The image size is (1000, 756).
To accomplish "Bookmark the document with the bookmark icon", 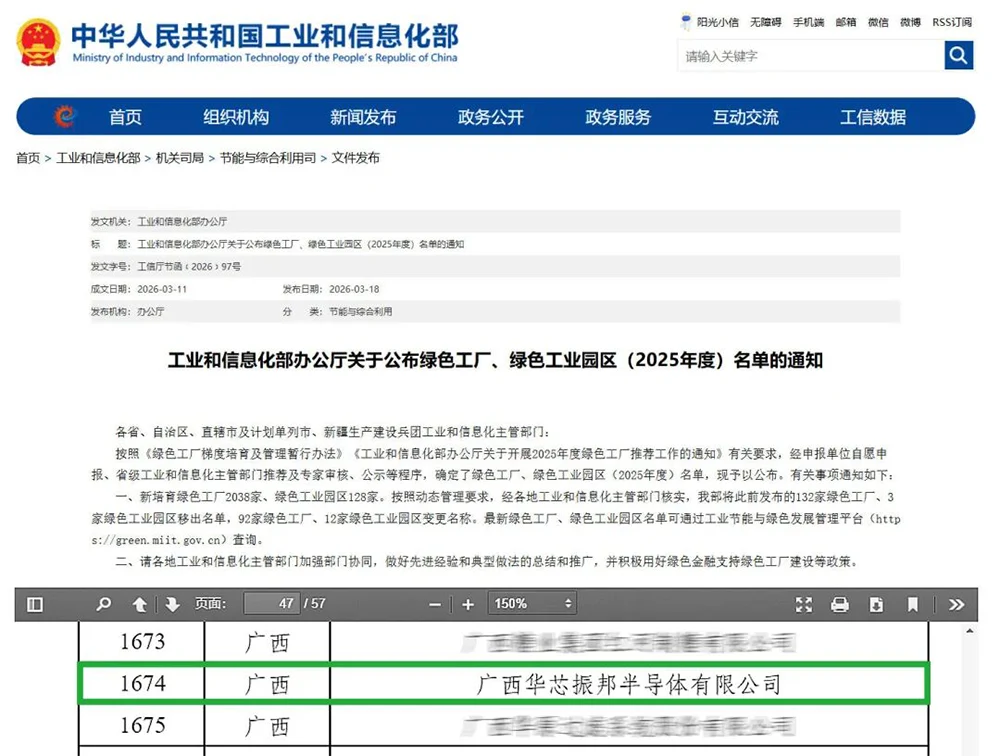I will [x=912, y=604].
